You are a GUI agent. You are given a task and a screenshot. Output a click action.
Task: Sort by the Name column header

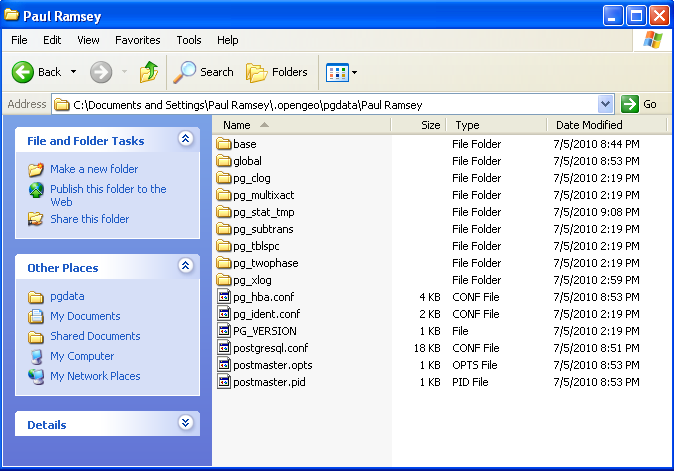[302, 125]
